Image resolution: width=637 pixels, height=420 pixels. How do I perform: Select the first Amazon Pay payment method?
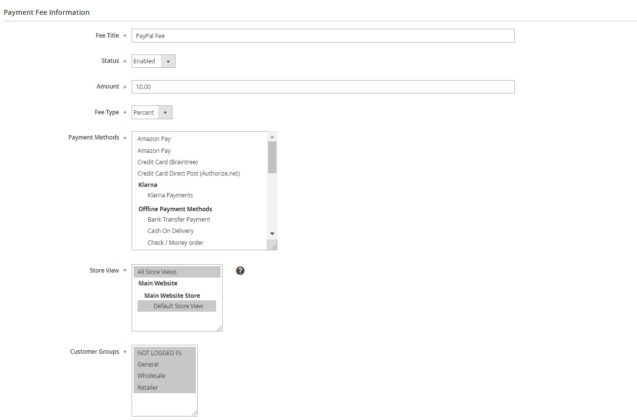[x=154, y=139]
